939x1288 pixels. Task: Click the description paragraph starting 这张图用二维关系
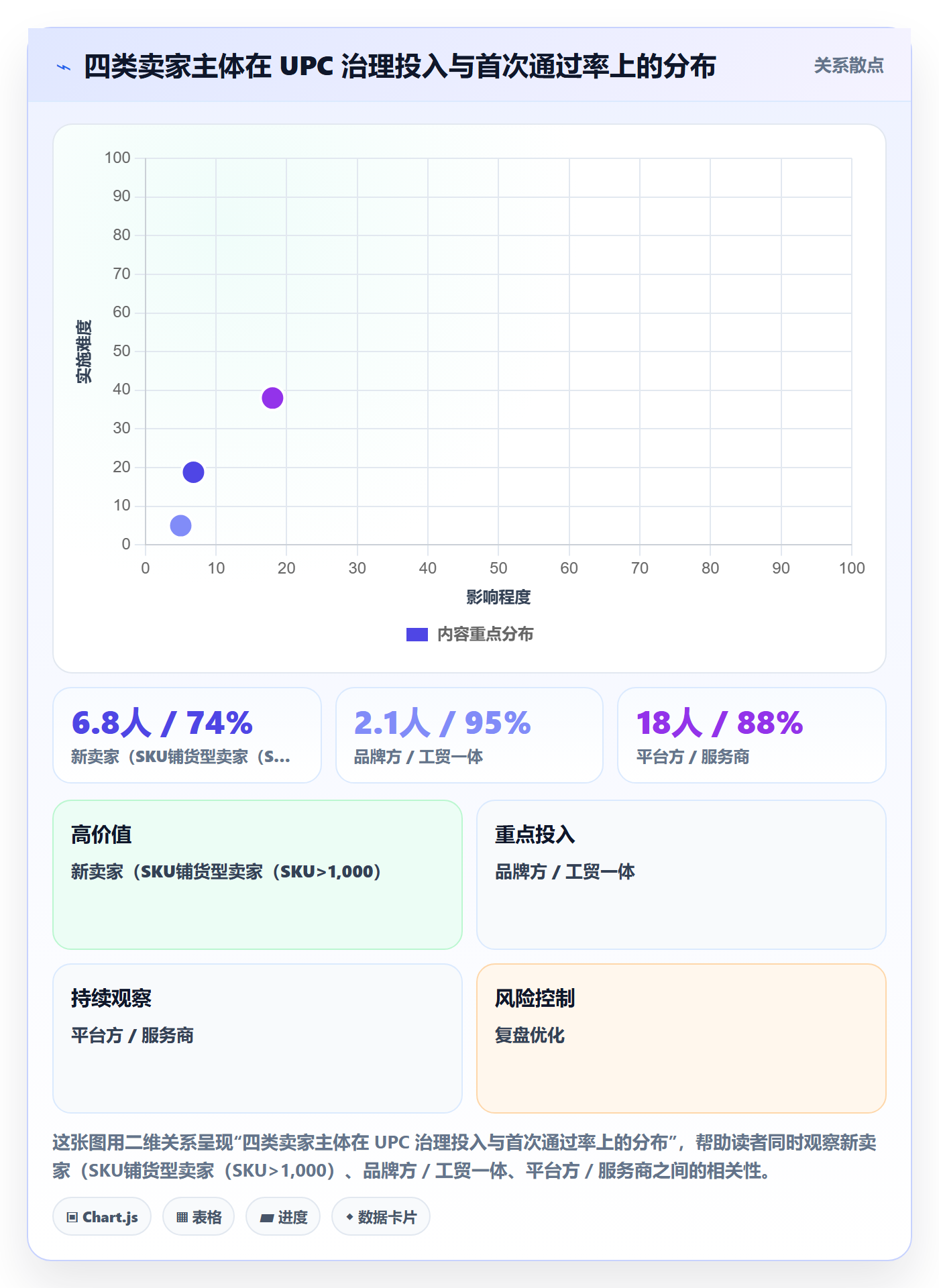point(465,1157)
